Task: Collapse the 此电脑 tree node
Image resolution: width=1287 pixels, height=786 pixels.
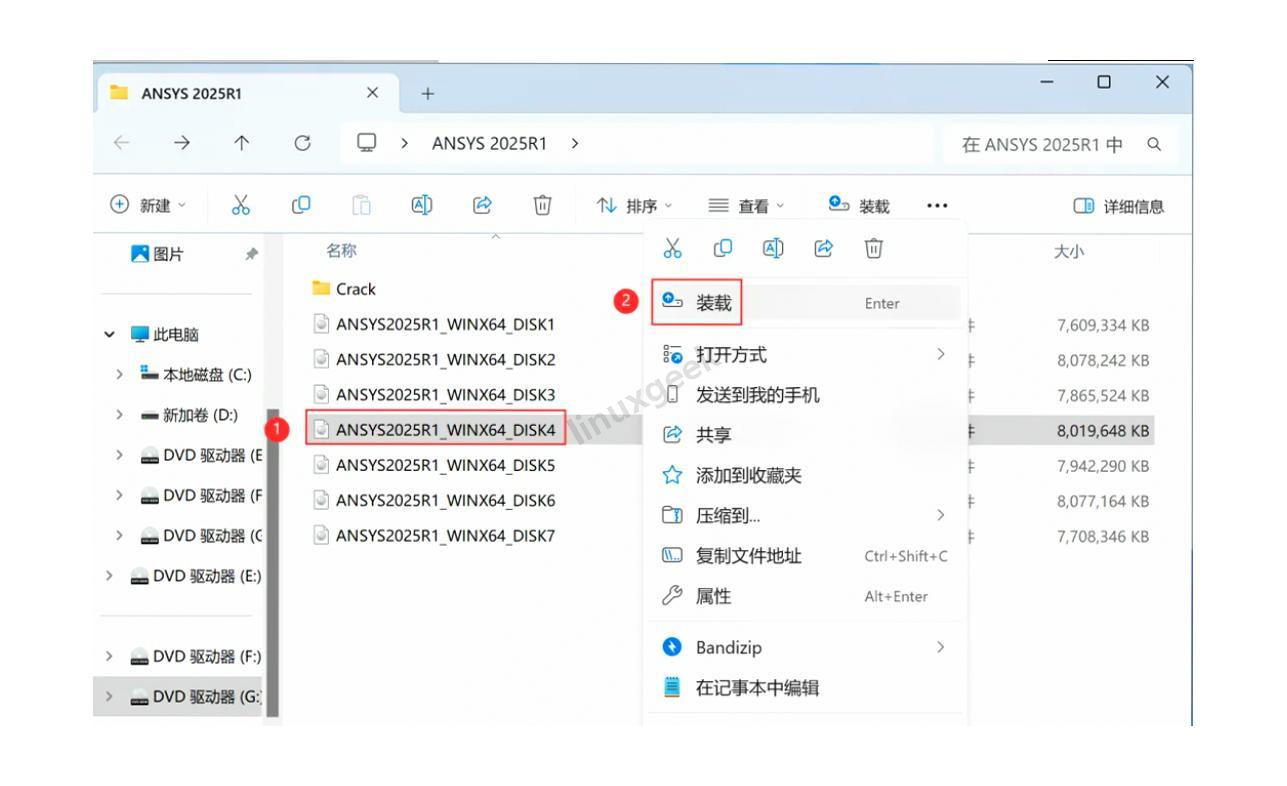Action: point(109,334)
